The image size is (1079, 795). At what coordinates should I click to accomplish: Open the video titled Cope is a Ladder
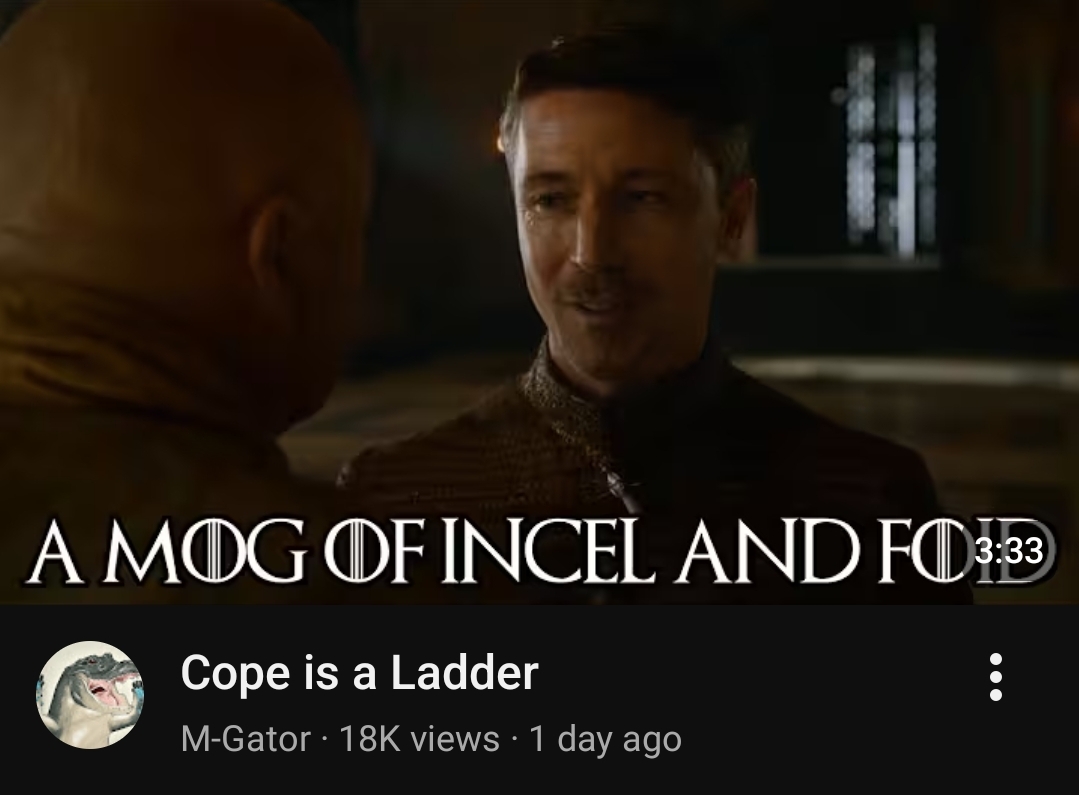[x=359, y=672]
